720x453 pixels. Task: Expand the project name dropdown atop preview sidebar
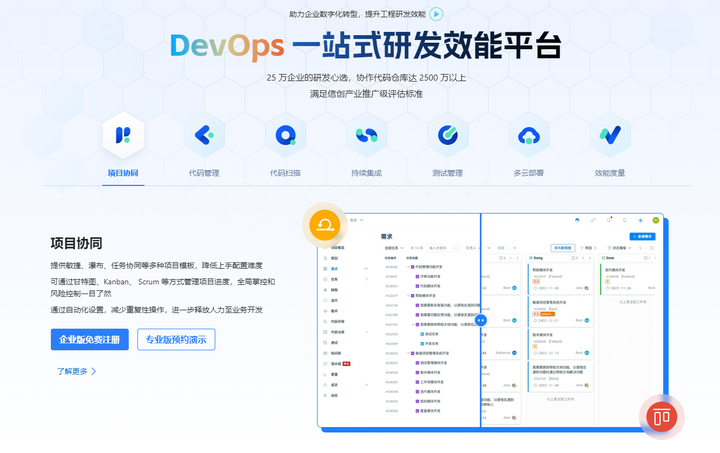pyautogui.click(x=356, y=220)
